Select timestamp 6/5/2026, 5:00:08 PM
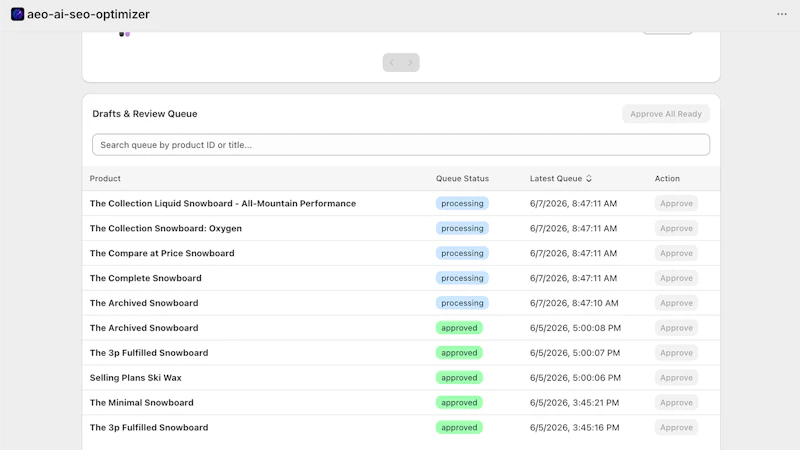The height and width of the screenshot is (450, 800). 575,328
